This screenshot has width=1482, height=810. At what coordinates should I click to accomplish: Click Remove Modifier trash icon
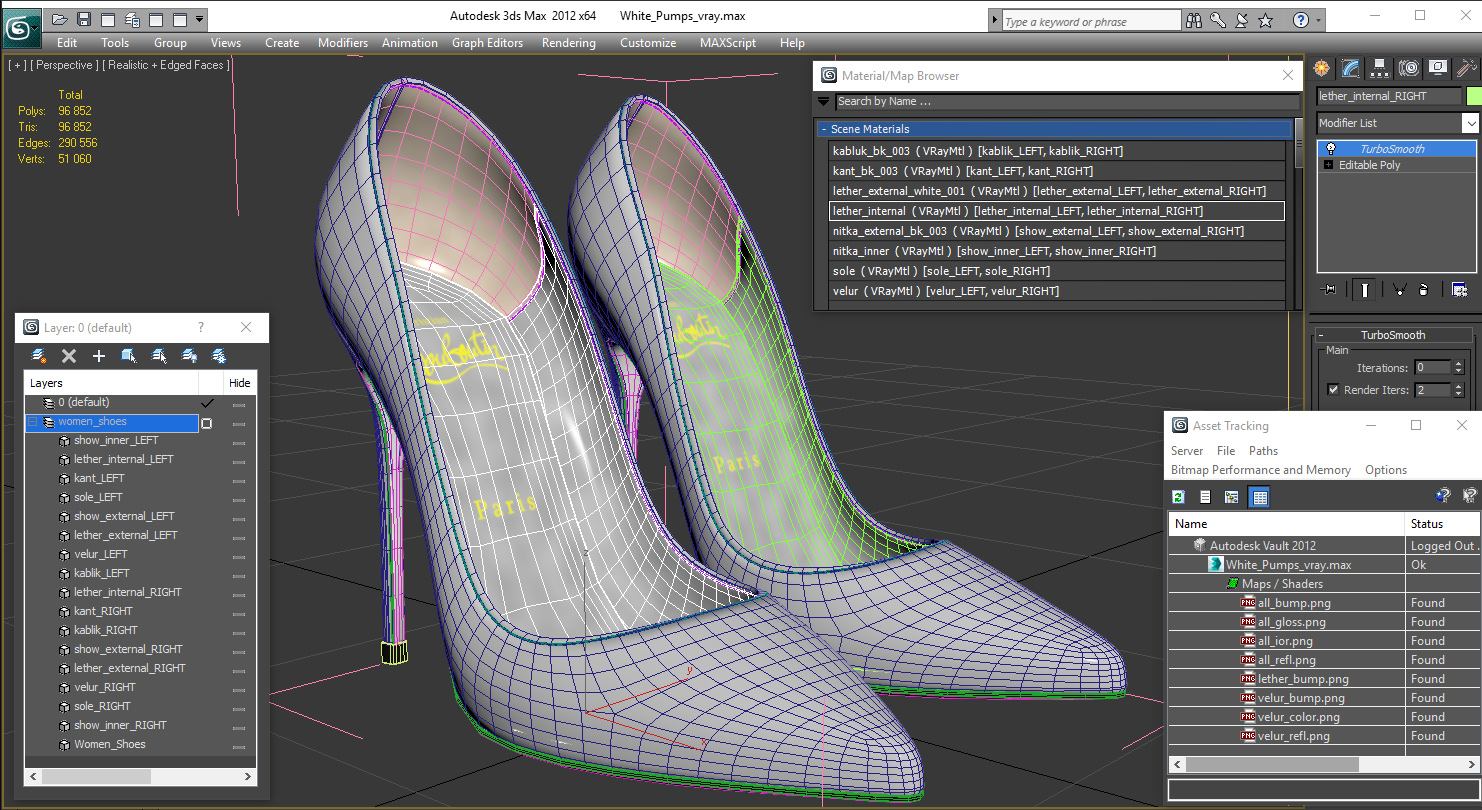click(1425, 289)
